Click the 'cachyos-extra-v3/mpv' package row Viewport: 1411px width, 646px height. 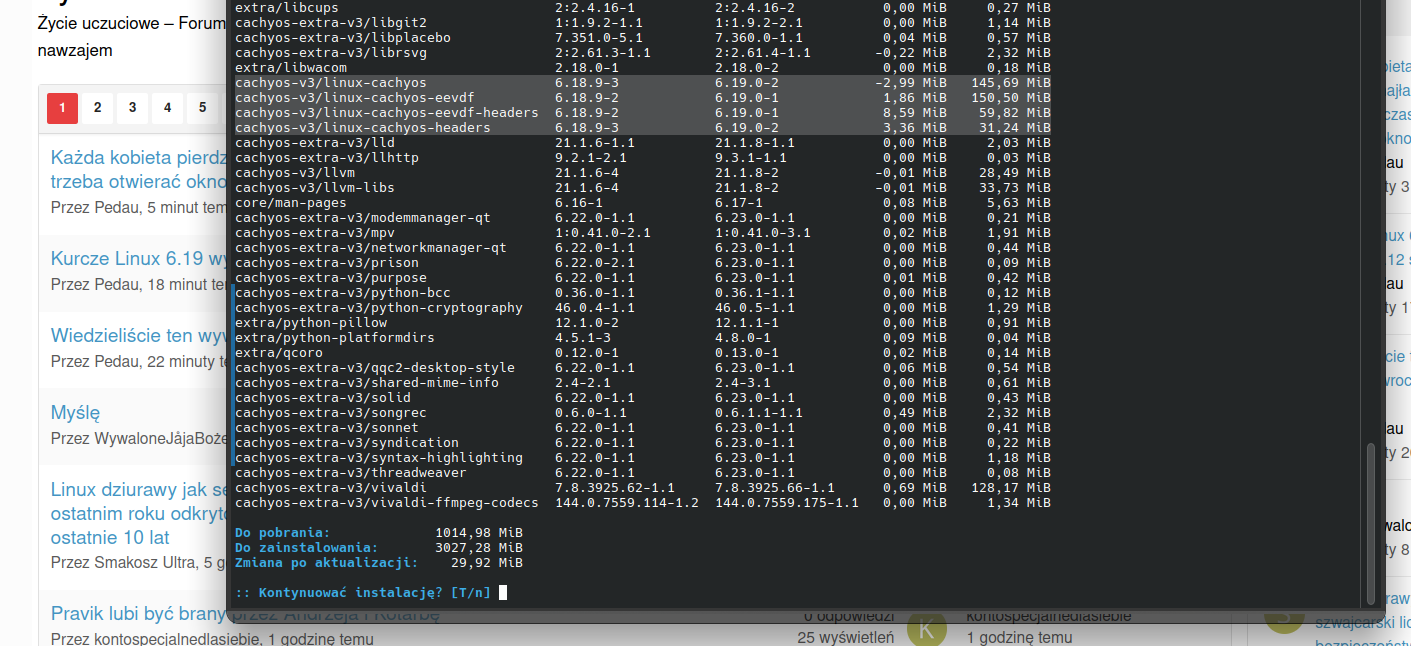coord(643,233)
